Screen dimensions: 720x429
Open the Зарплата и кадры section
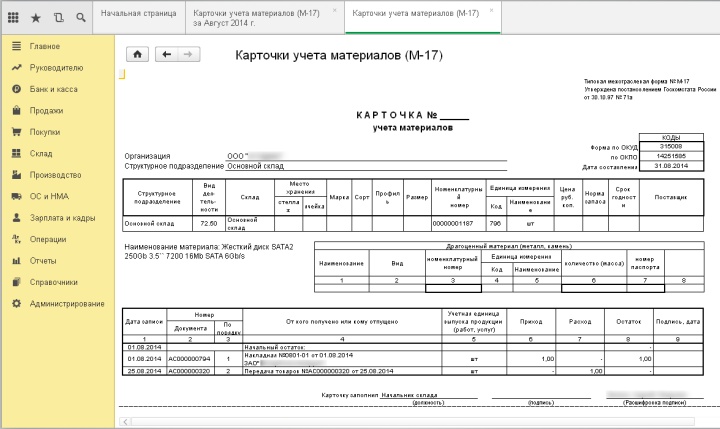(62, 218)
